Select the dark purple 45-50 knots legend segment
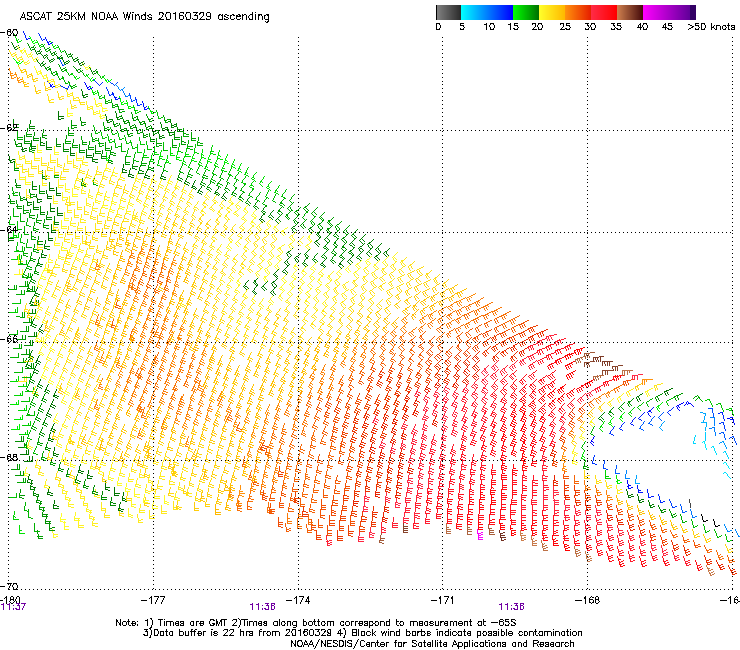The height and width of the screenshot is (650, 740). click(x=682, y=12)
